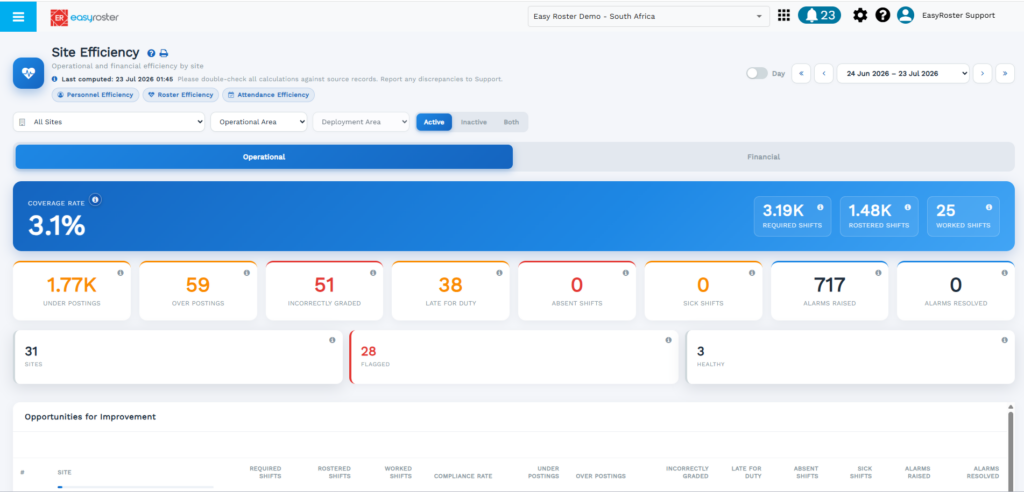Open notifications bell showing 23
This screenshot has height=492, width=1024.
pyautogui.click(x=820, y=15)
